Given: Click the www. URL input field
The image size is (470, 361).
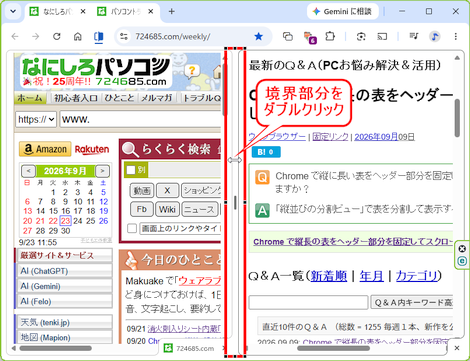Looking at the screenshot, I should 141,119.
